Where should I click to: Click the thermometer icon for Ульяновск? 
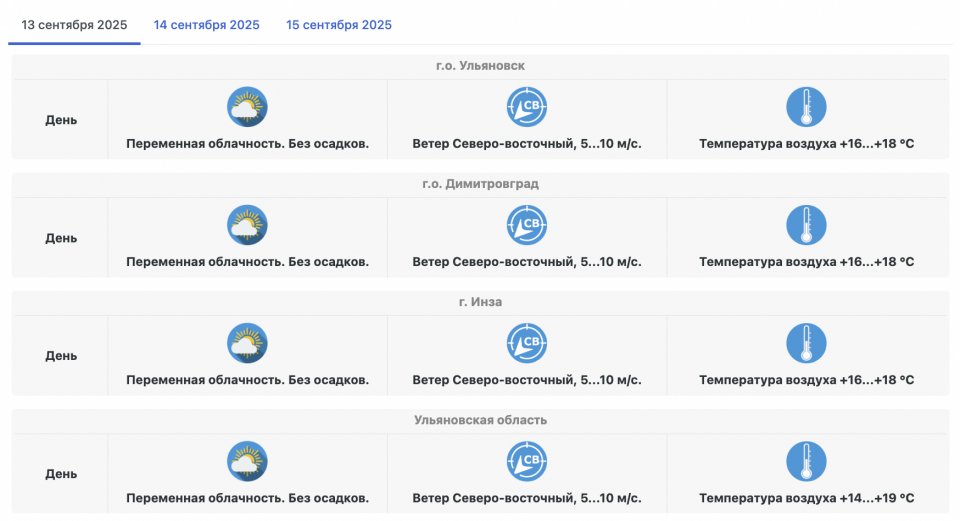(806, 107)
